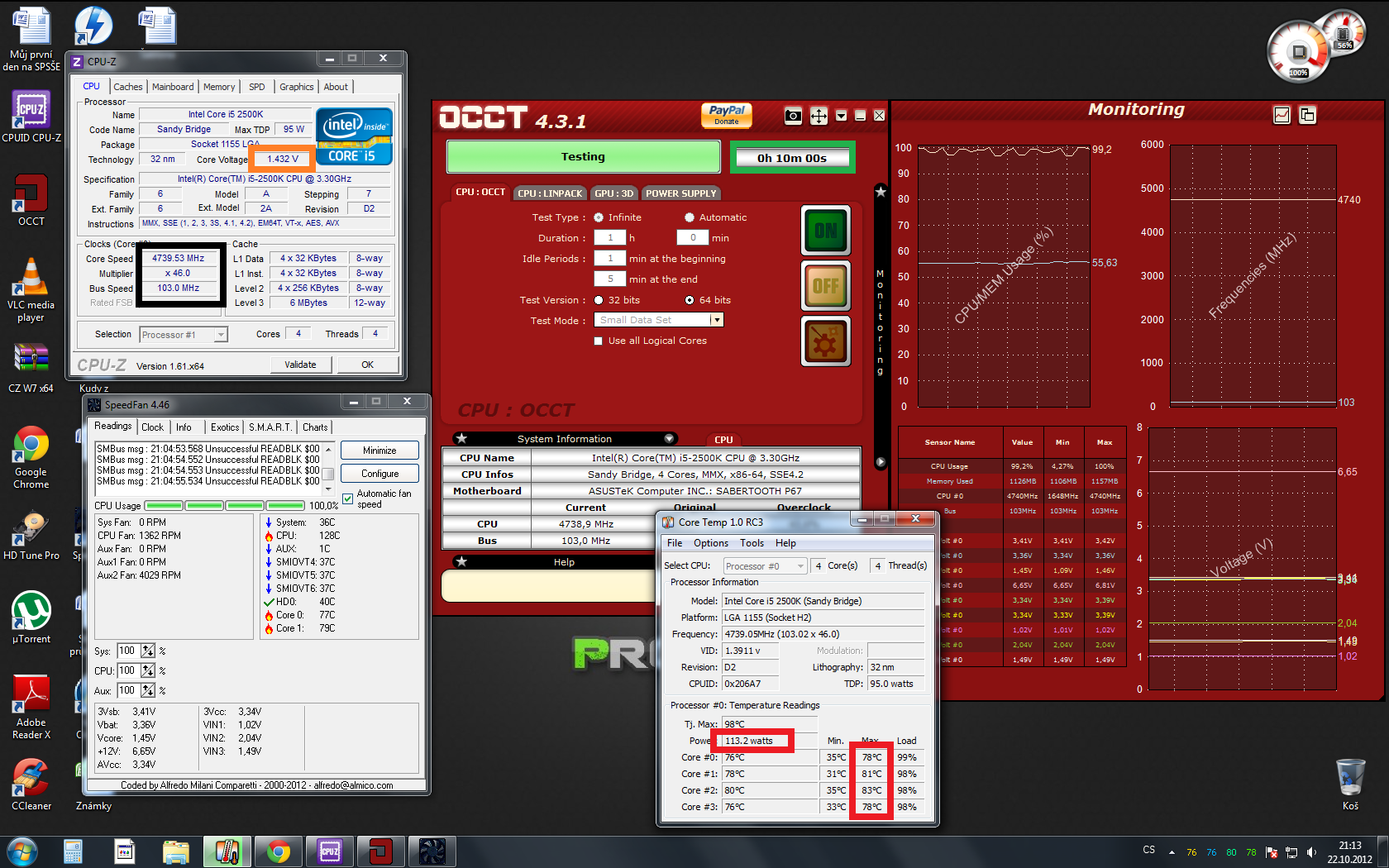1389x868 pixels.
Task: Open HD Tune Pro desktop shortcut
Action: [x=31, y=536]
